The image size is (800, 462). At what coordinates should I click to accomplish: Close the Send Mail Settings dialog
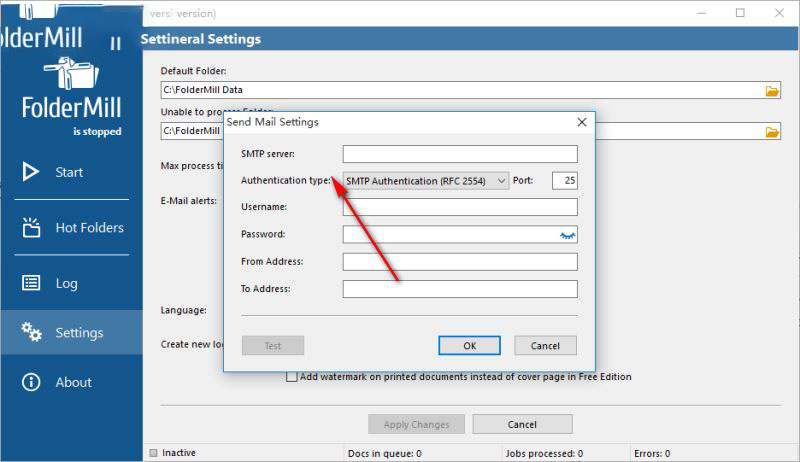coord(582,122)
